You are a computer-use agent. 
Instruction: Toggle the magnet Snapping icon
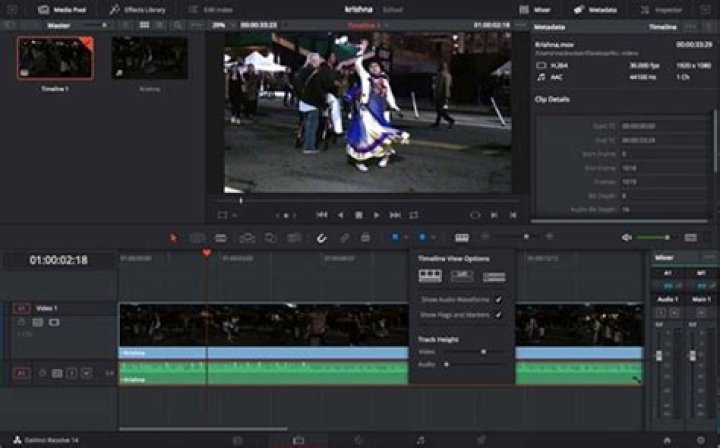pyautogui.click(x=321, y=238)
